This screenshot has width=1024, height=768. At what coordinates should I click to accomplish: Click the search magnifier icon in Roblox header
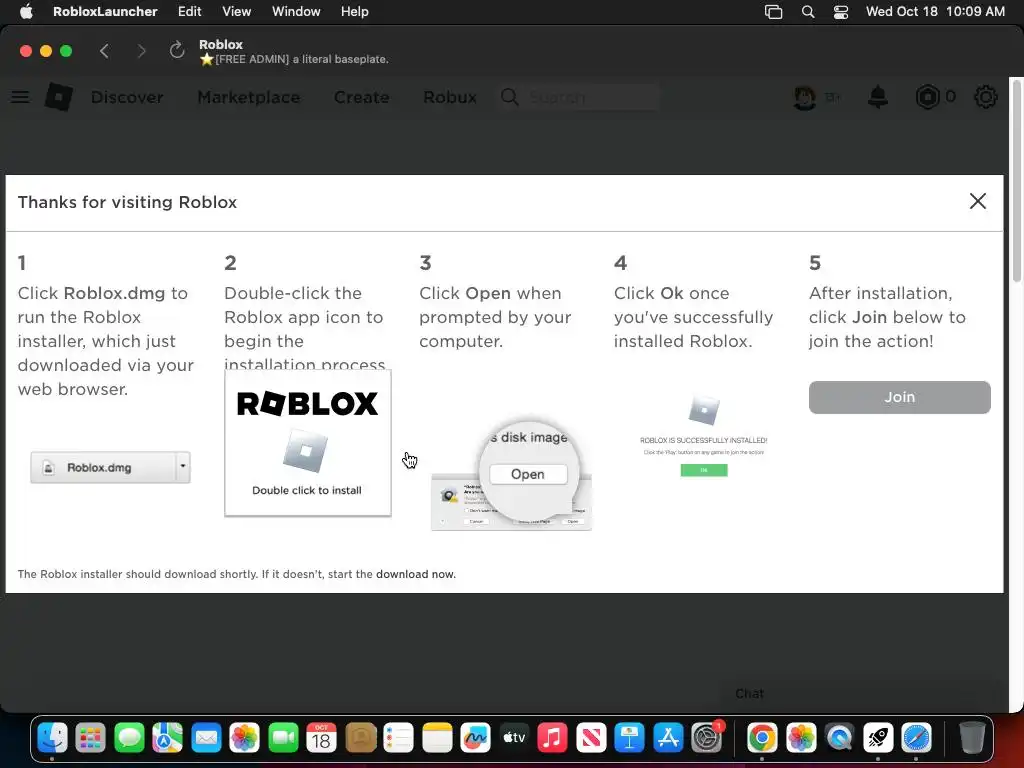509,97
